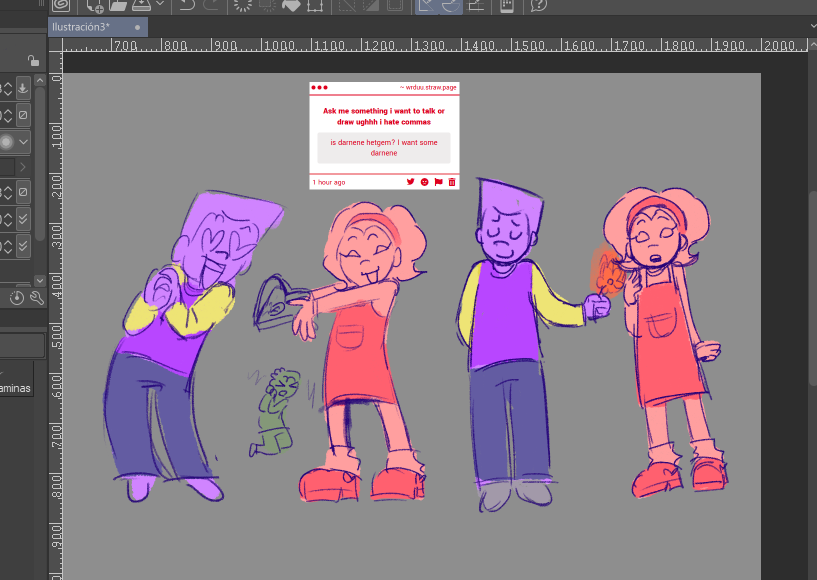
Task: Open the brush tip dropdown chevron
Action: pyautogui.click(x=23, y=142)
